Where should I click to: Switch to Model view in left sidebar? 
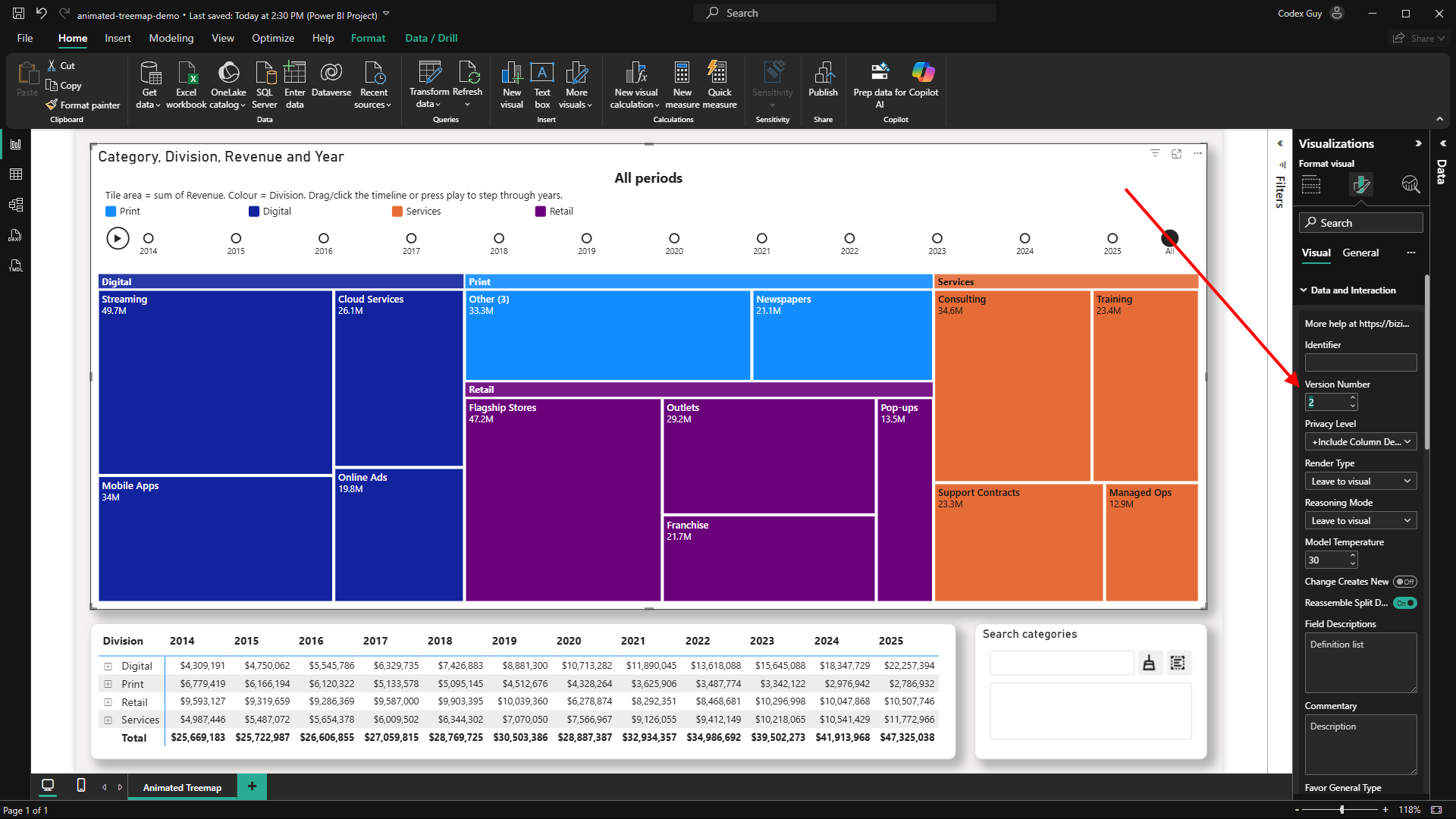16,205
